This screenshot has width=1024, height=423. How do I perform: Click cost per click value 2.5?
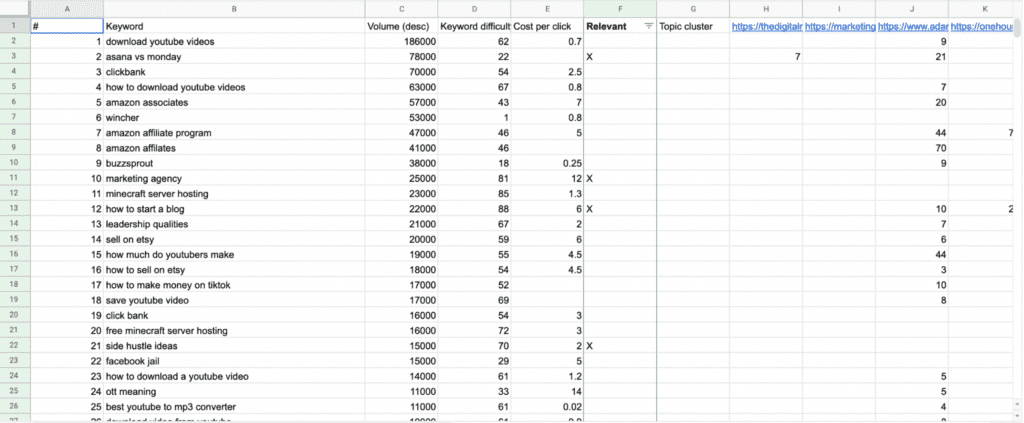click(x=575, y=72)
